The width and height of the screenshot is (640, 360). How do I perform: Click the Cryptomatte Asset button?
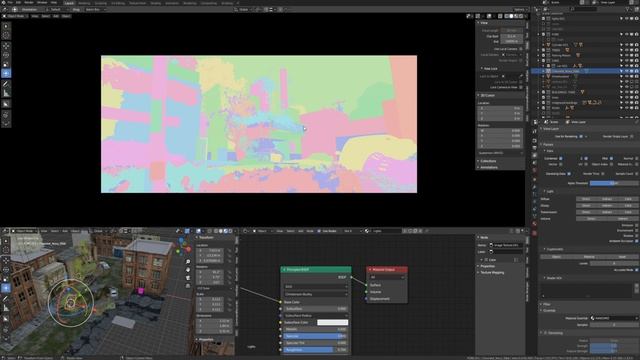[622, 257]
